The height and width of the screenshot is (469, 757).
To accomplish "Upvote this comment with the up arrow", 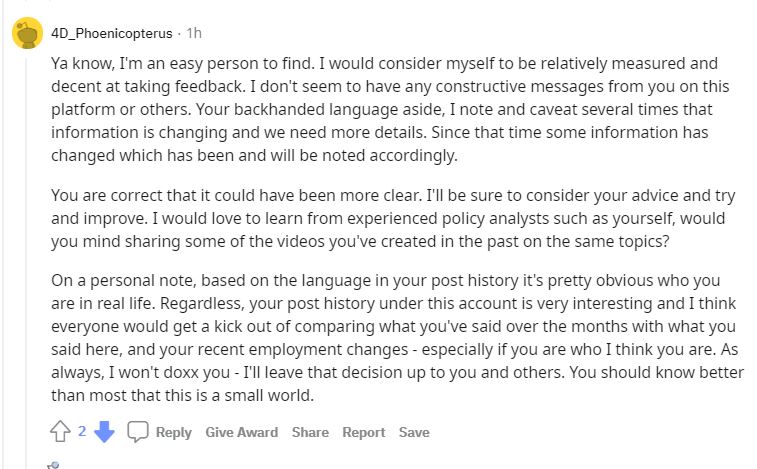I will coord(59,432).
